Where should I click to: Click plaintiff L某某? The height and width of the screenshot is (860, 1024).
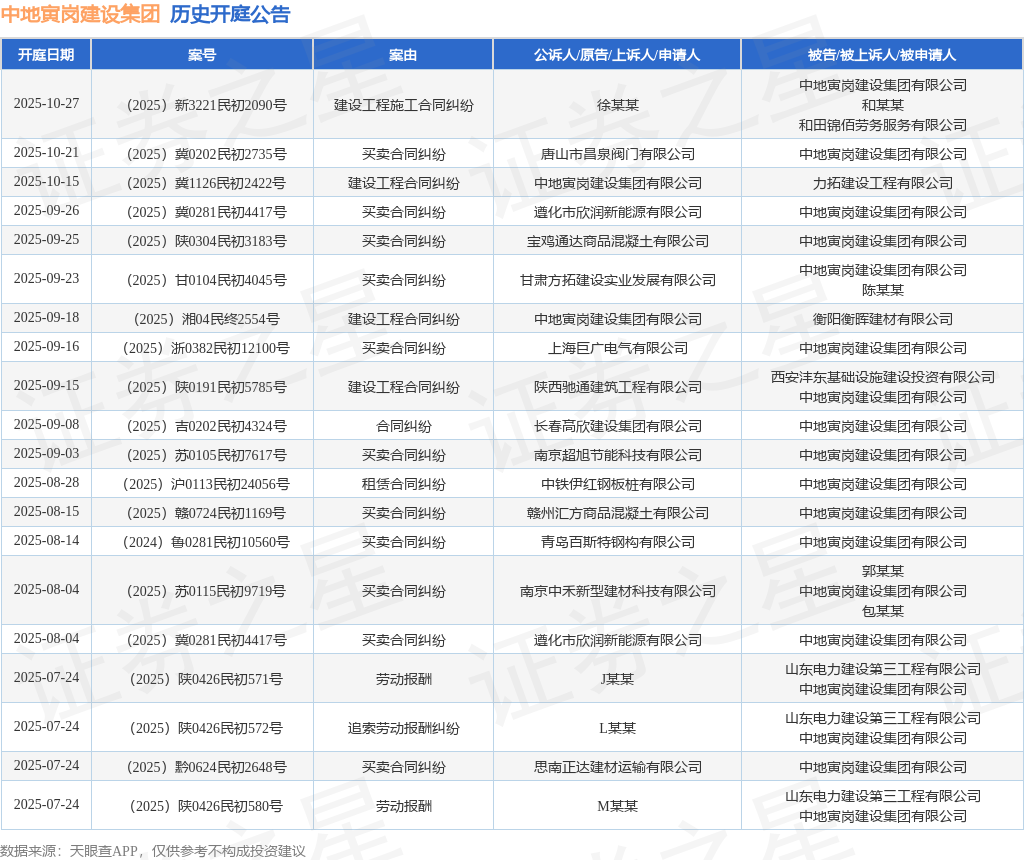(x=618, y=728)
